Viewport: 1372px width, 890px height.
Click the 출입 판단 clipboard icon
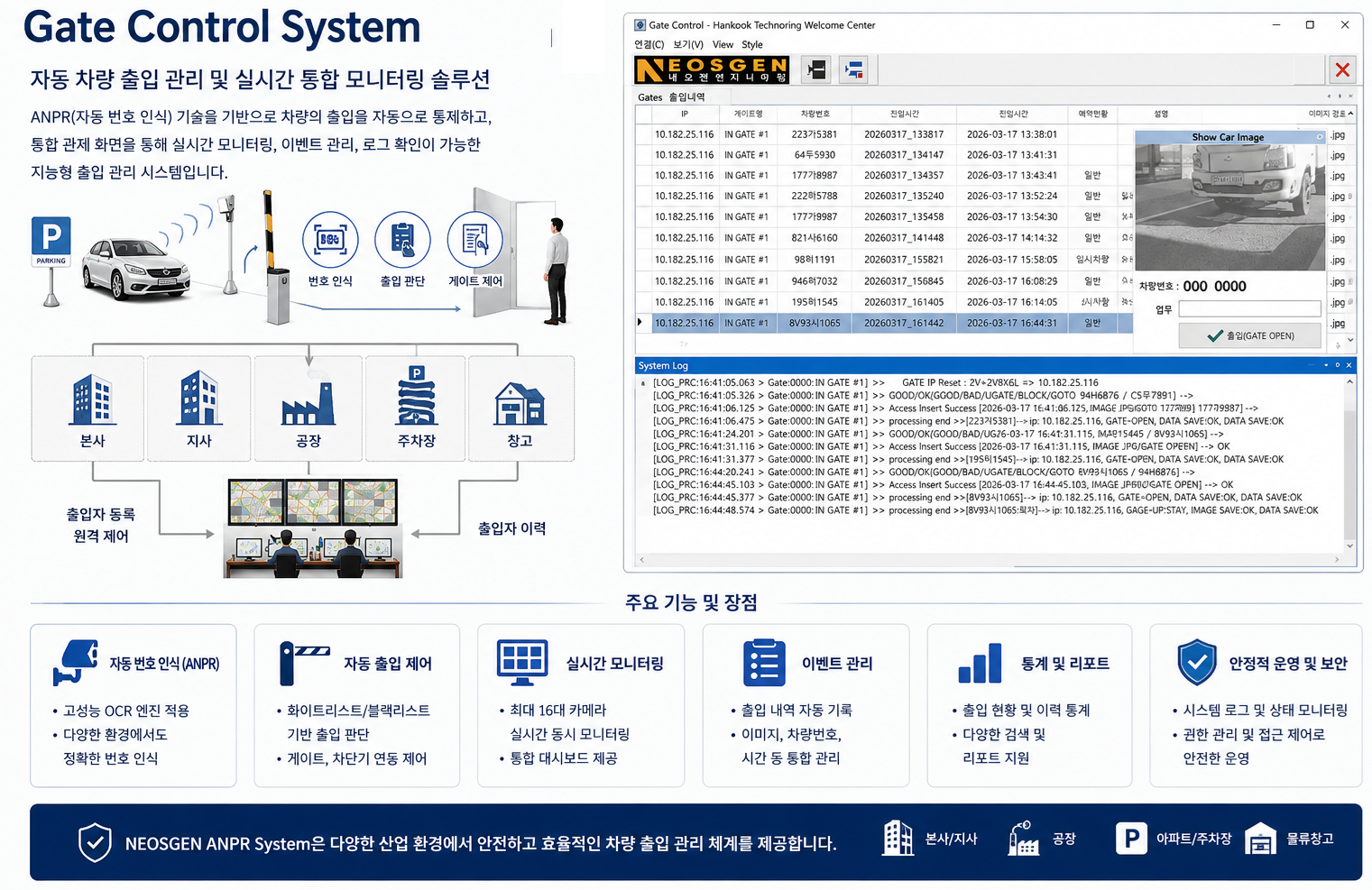(402, 240)
